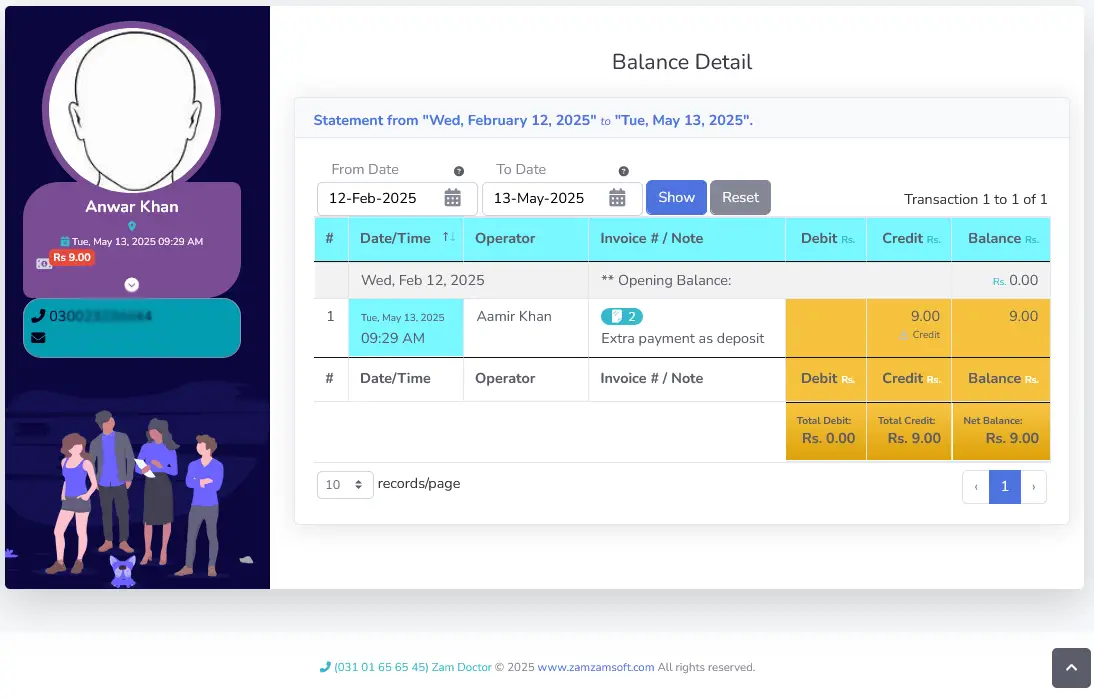
Task: Click the To Date help question icon
Action: pyautogui.click(x=623, y=171)
